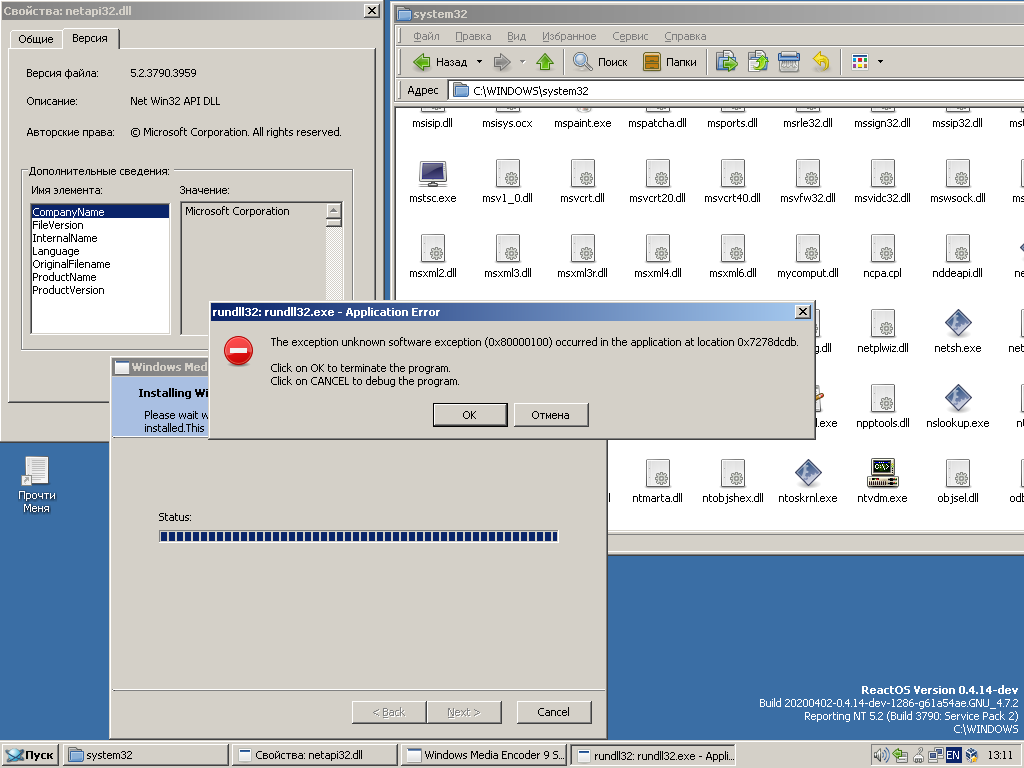This screenshot has height=768, width=1024.
Task: Switch to the Общие tab
Action: click(x=36, y=39)
